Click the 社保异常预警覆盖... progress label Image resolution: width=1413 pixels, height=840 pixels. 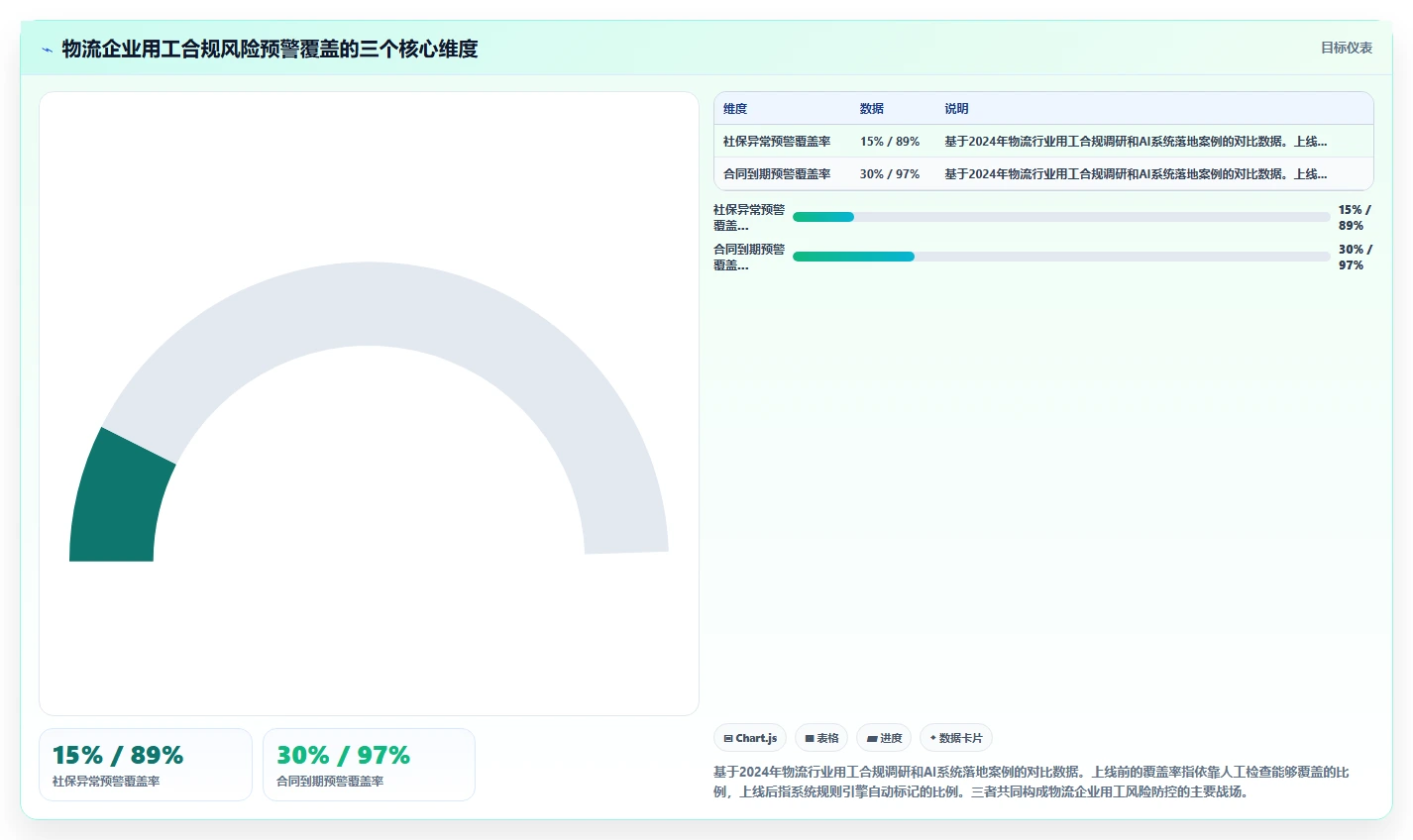pyautogui.click(x=749, y=218)
